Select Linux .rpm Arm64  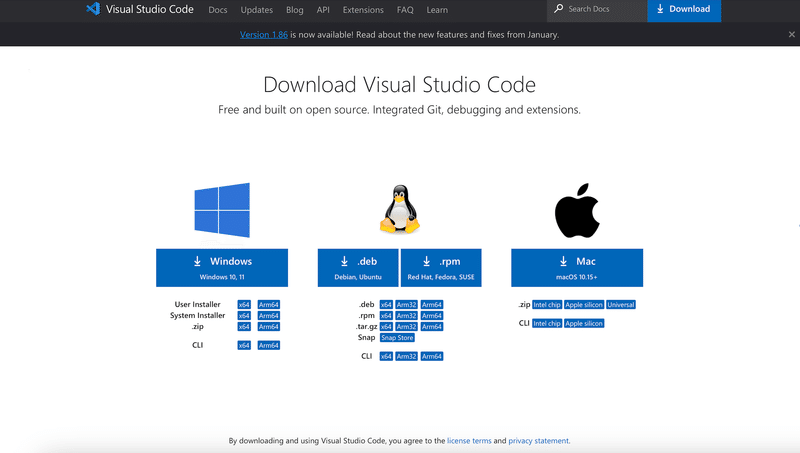(432, 316)
